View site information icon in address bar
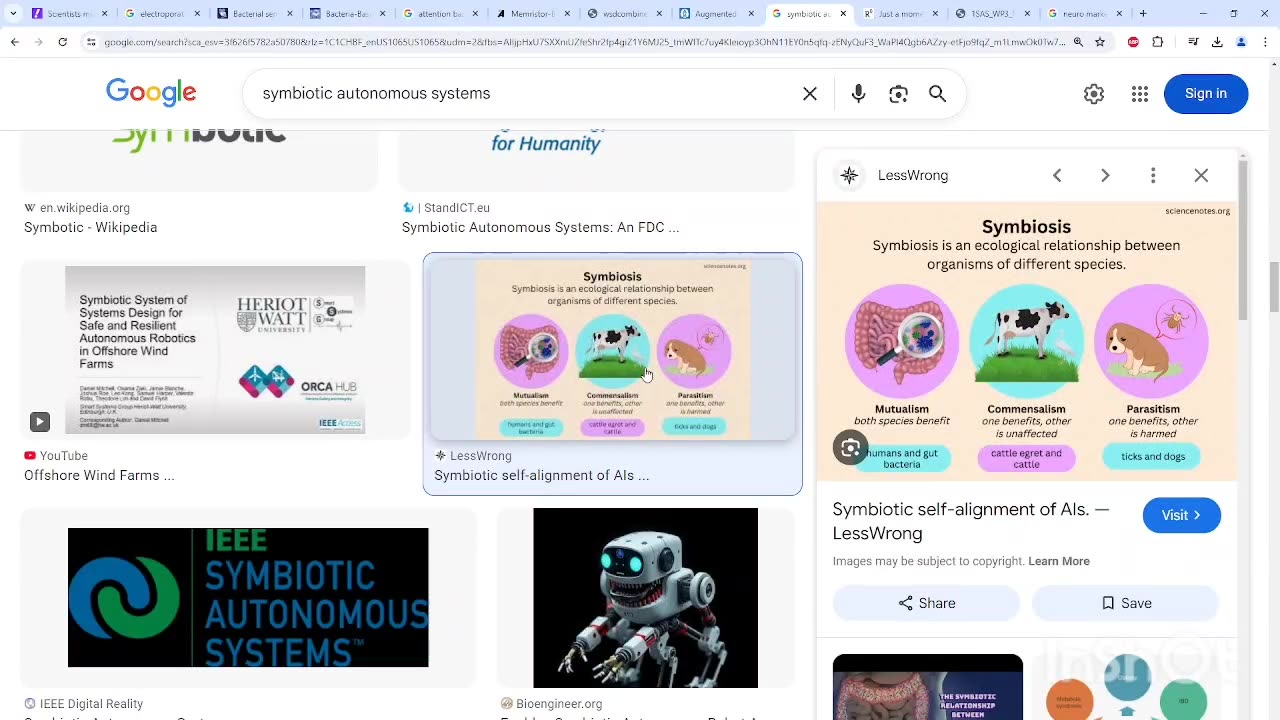 click(x=91, y=42)
